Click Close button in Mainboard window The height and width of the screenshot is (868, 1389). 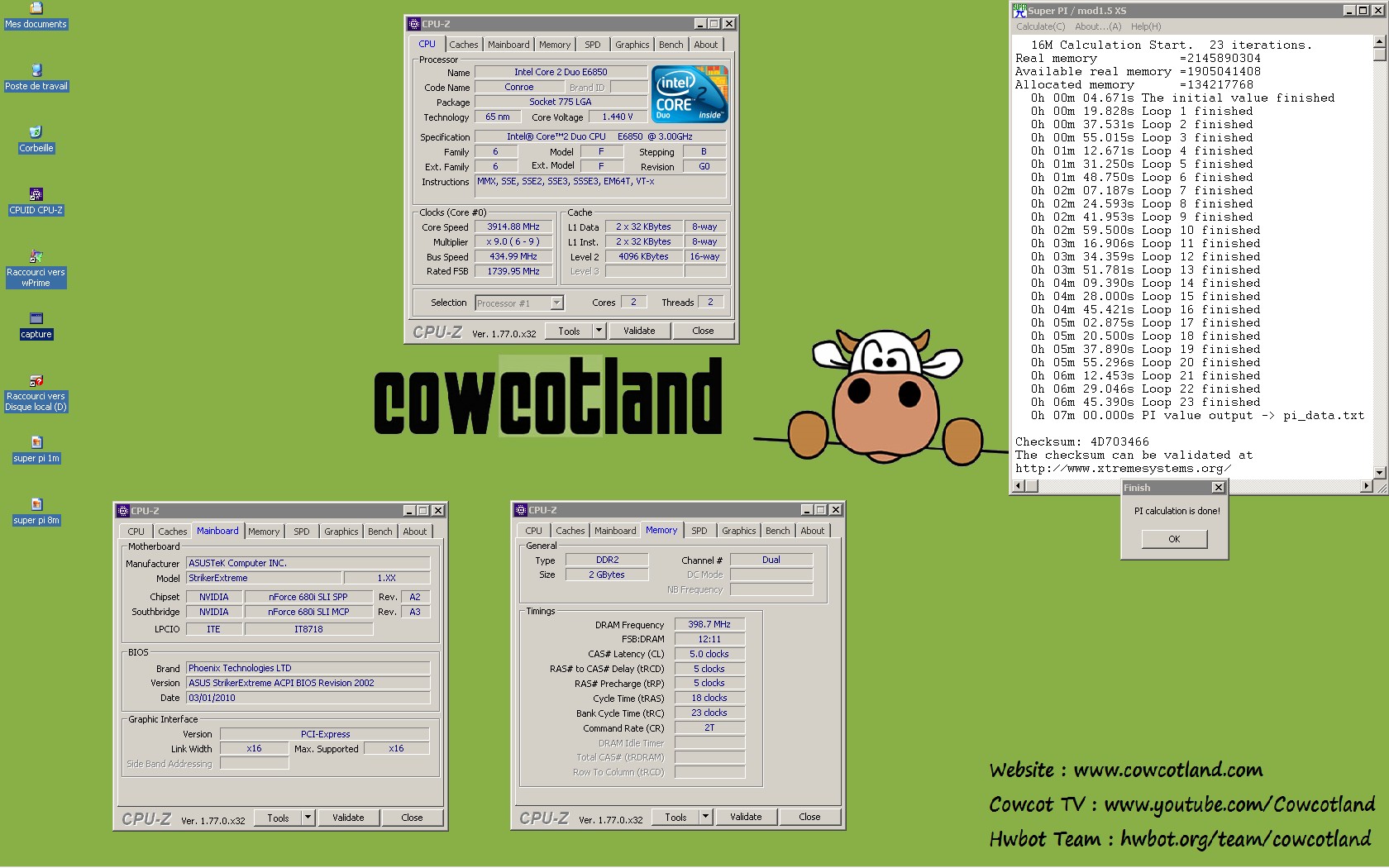[x=412, y=818]
